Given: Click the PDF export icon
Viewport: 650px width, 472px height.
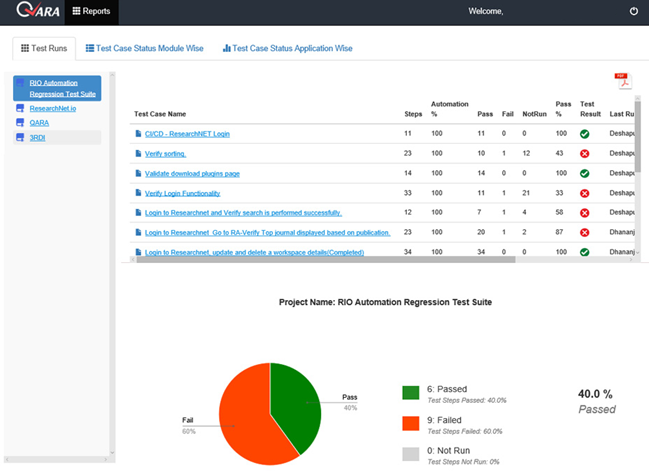Looking at the screenshot, I should pos(622,82).
